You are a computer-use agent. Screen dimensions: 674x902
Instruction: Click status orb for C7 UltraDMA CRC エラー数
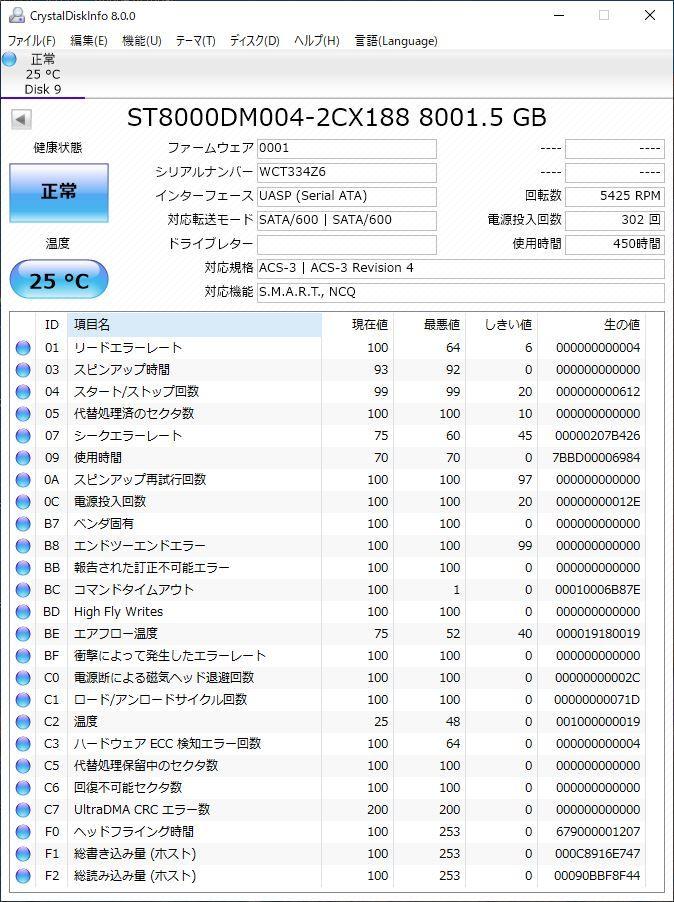[x=23, y=809]
